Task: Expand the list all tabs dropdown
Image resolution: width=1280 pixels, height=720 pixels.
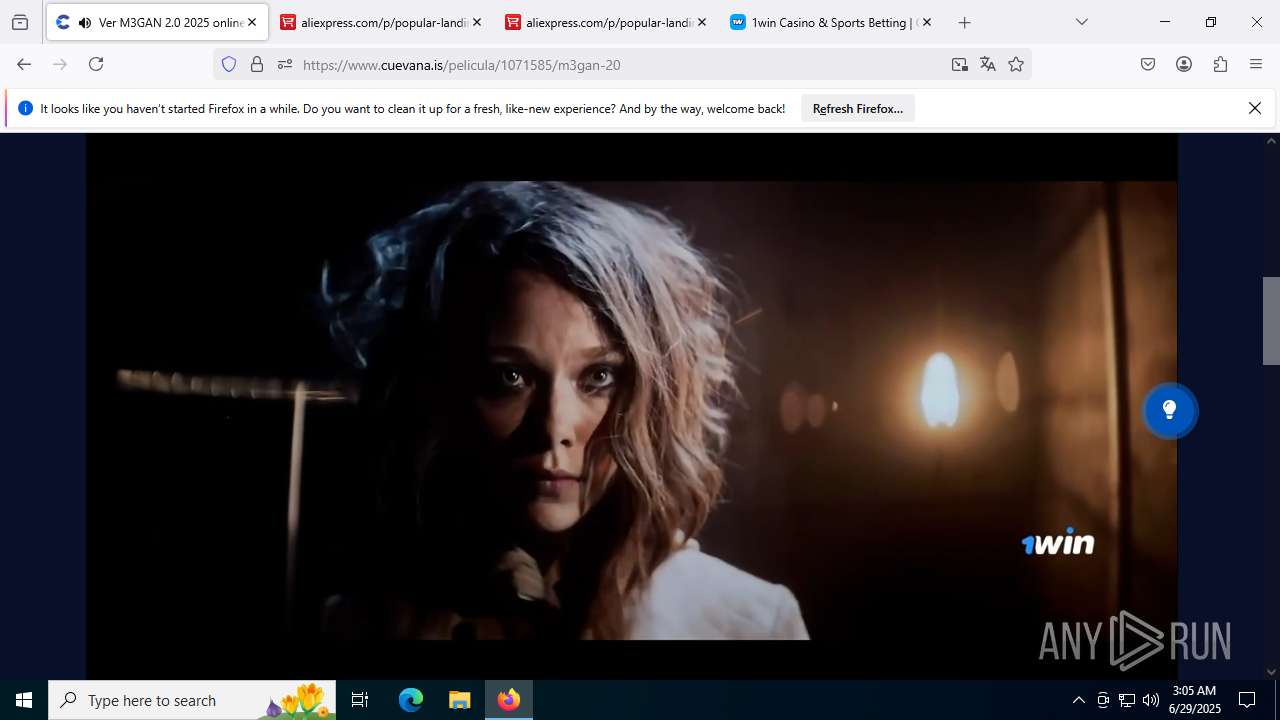Action: coord(1082,22)
